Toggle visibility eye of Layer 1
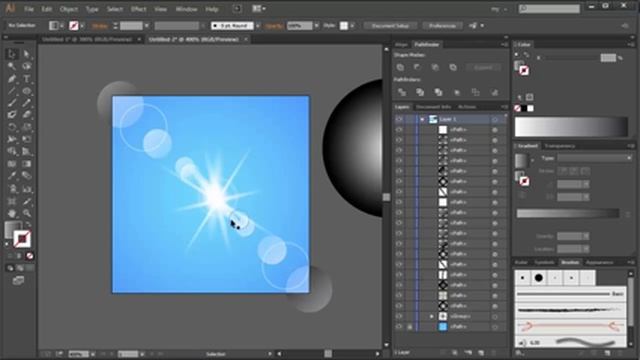The image size is (640, 360). tap(399, 119)
